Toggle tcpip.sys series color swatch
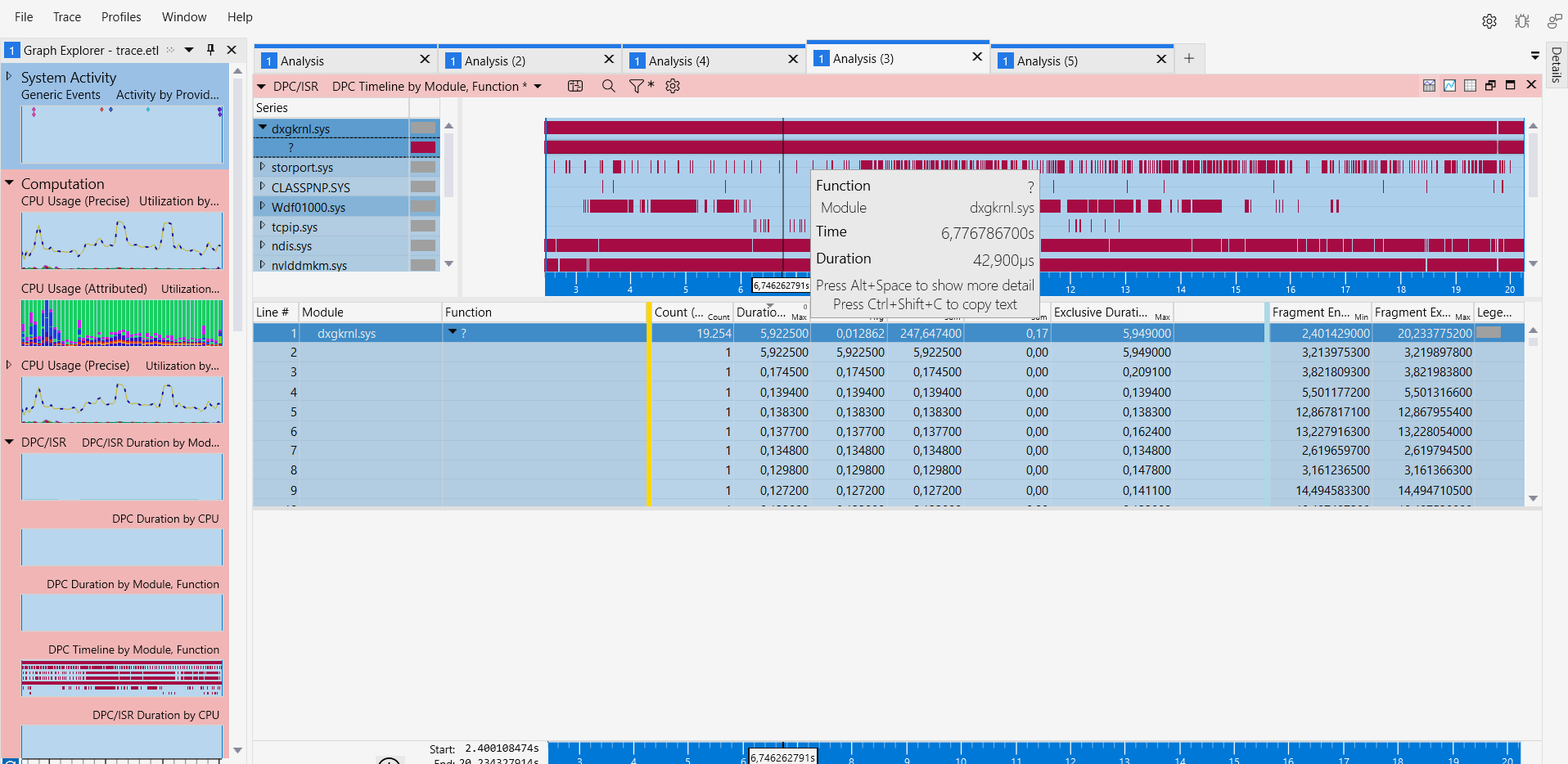1568x764 pixels. (423, 227)
